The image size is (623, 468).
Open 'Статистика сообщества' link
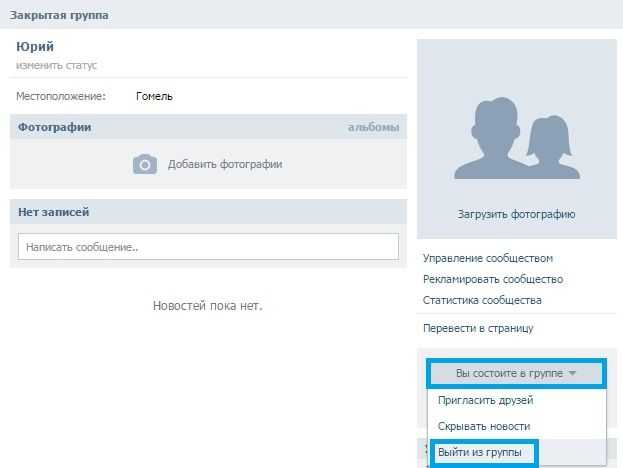(x=482, y=300)
